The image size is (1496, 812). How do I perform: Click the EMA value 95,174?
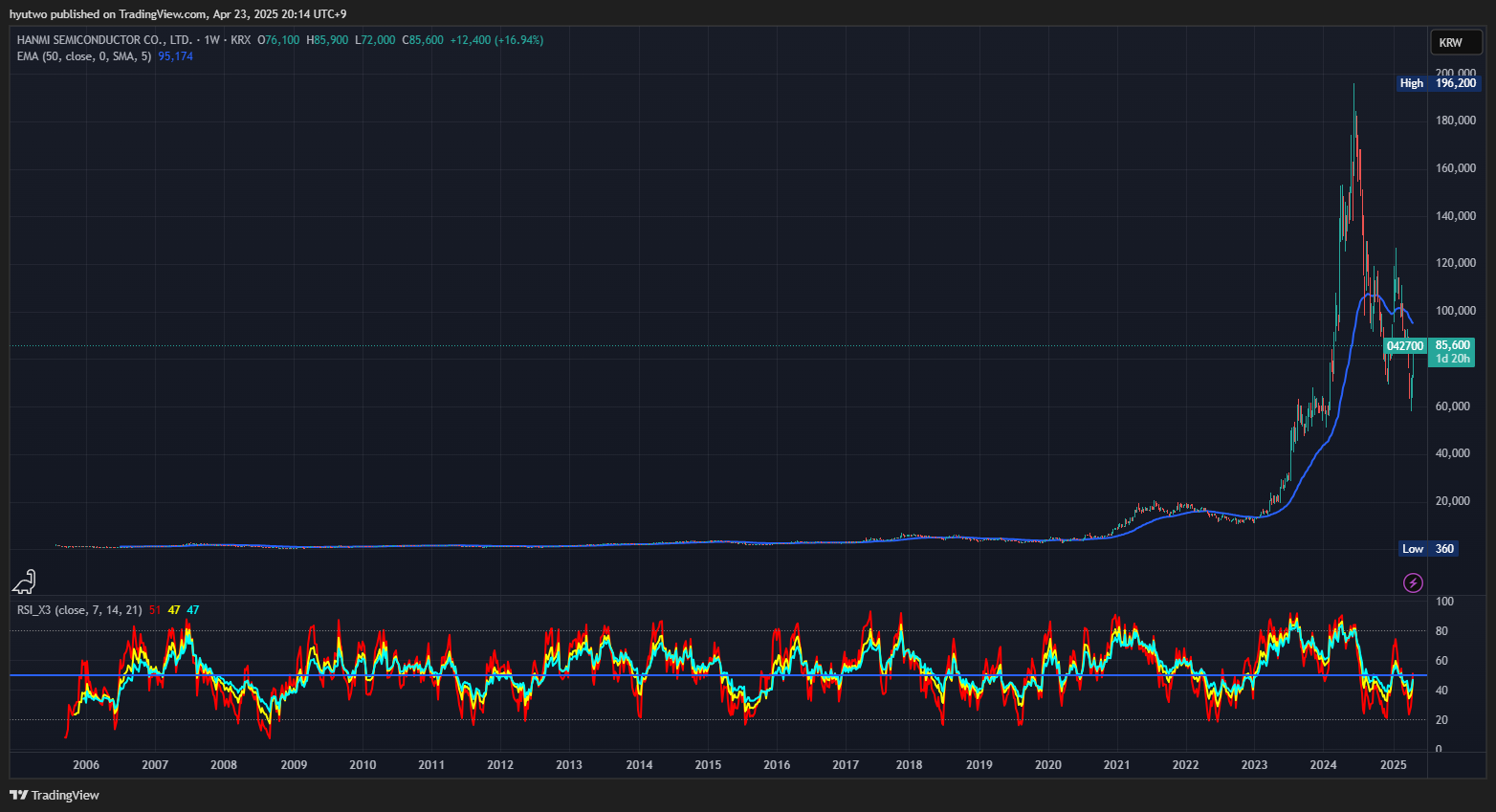click(x=176, y=56)
